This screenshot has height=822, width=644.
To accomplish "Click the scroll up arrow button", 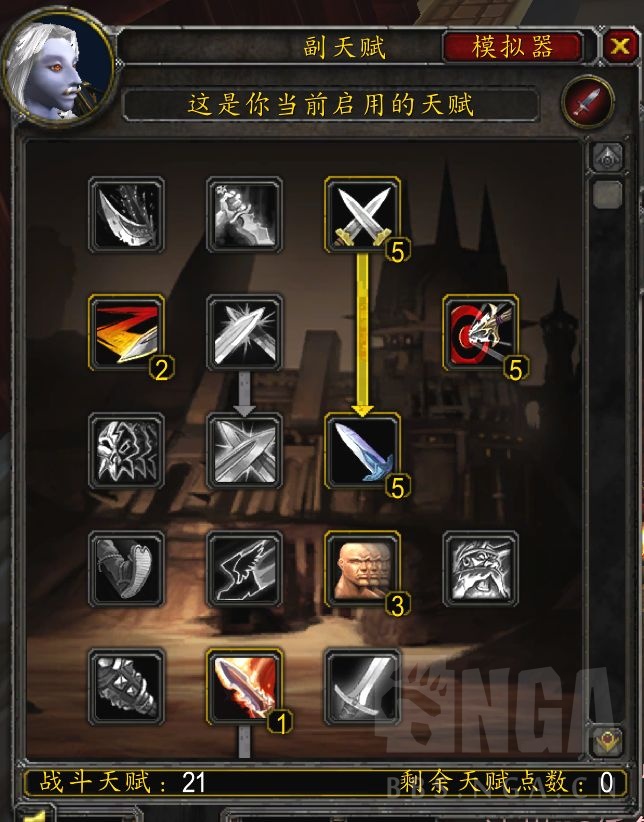I will click(607, 157).
